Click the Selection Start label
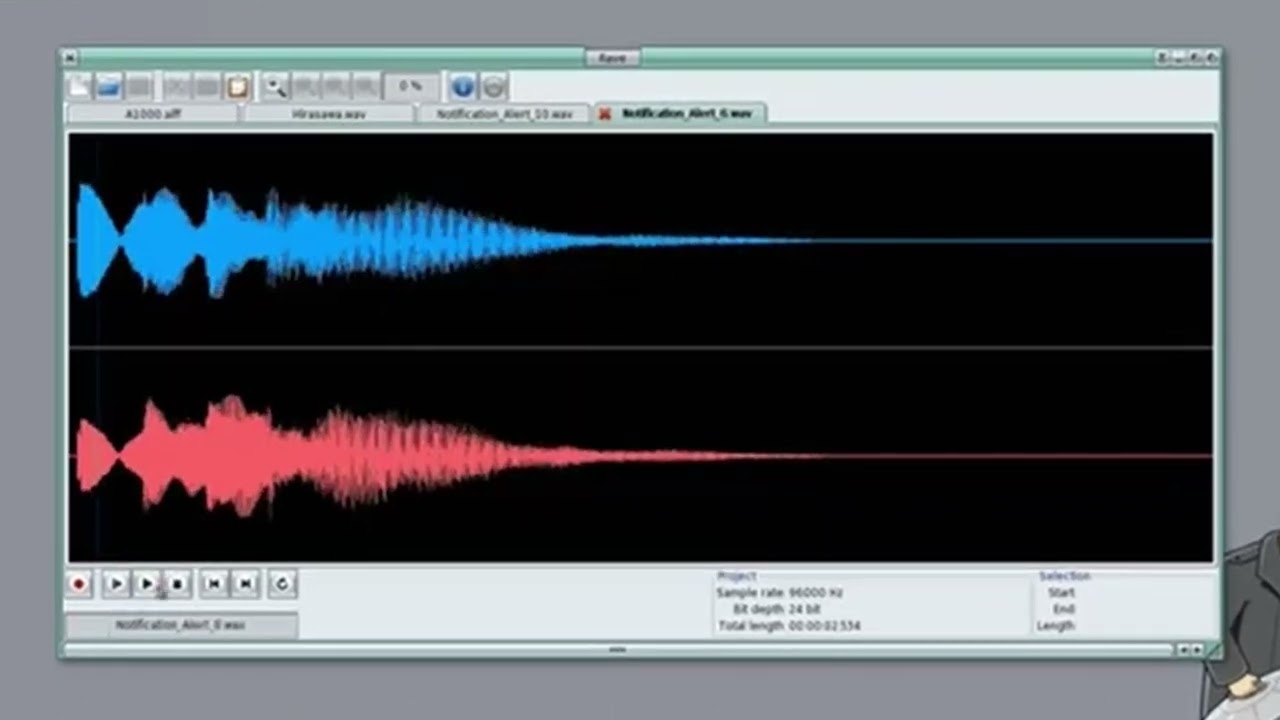Image resolution: width=1280 pixels, height=720 pixels. click(1061, 593)
